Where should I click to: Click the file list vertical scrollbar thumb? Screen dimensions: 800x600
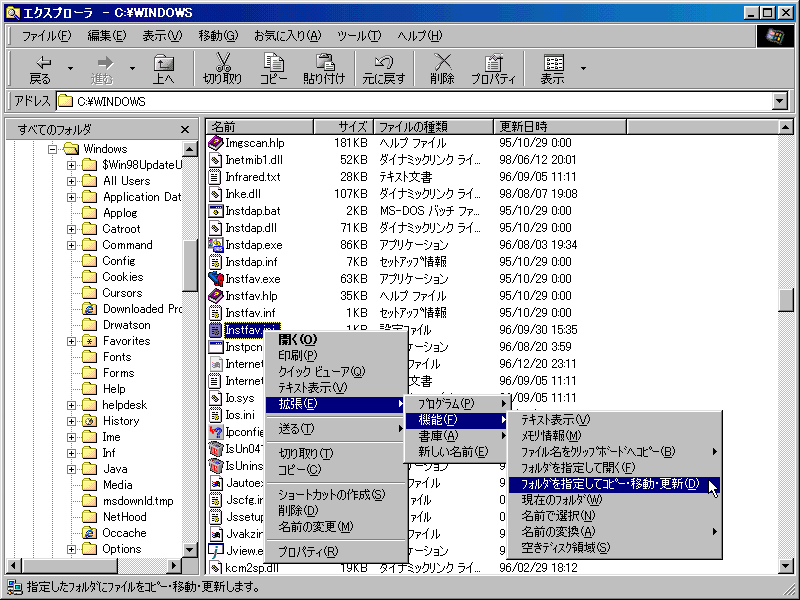point(787,300)
